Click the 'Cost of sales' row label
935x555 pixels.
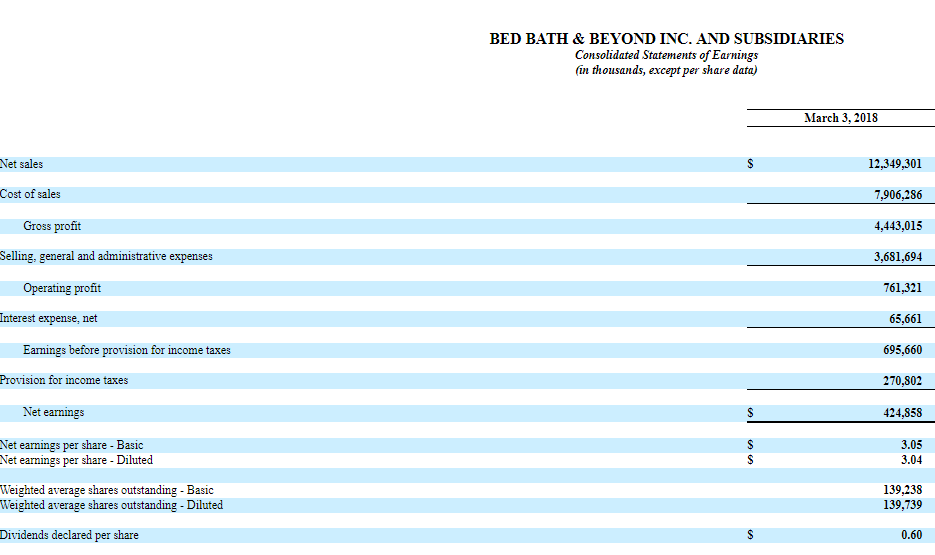coord(30,194)
